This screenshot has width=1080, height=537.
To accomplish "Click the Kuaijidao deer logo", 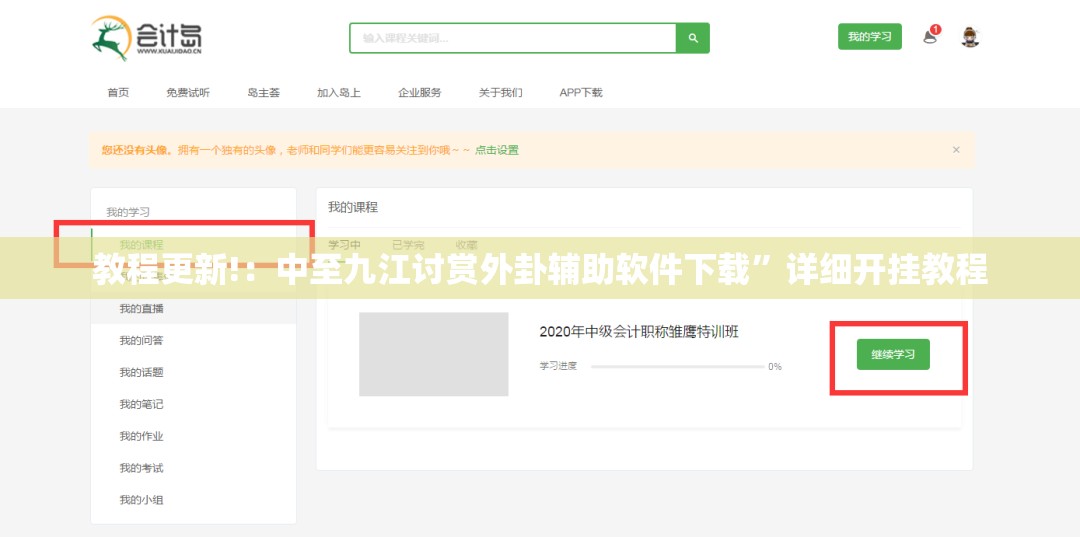I will coord(147,38).
